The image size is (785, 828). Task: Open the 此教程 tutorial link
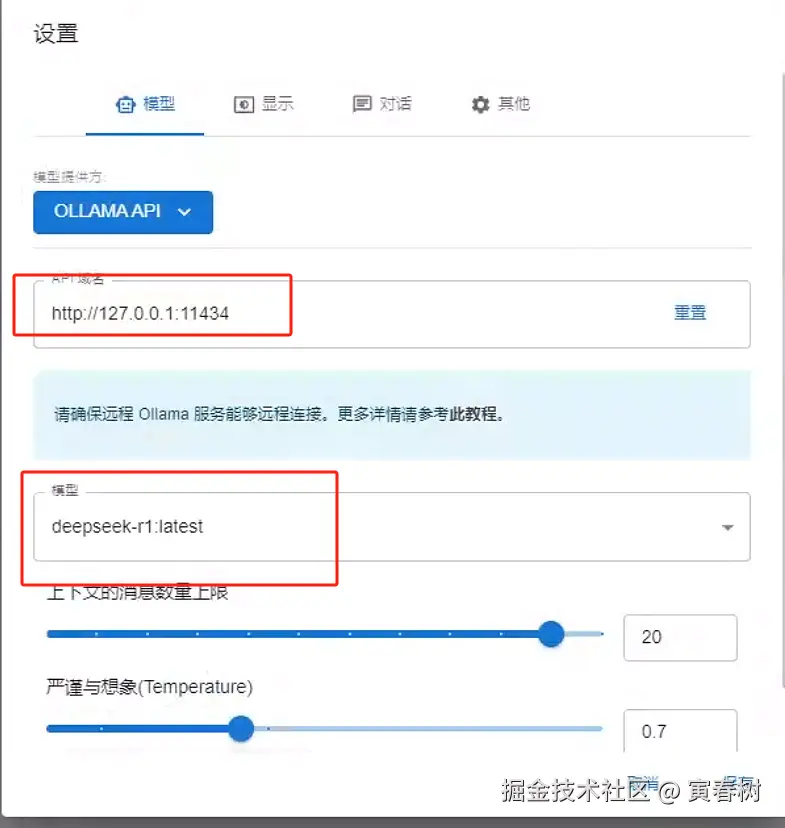click(473, 414)
